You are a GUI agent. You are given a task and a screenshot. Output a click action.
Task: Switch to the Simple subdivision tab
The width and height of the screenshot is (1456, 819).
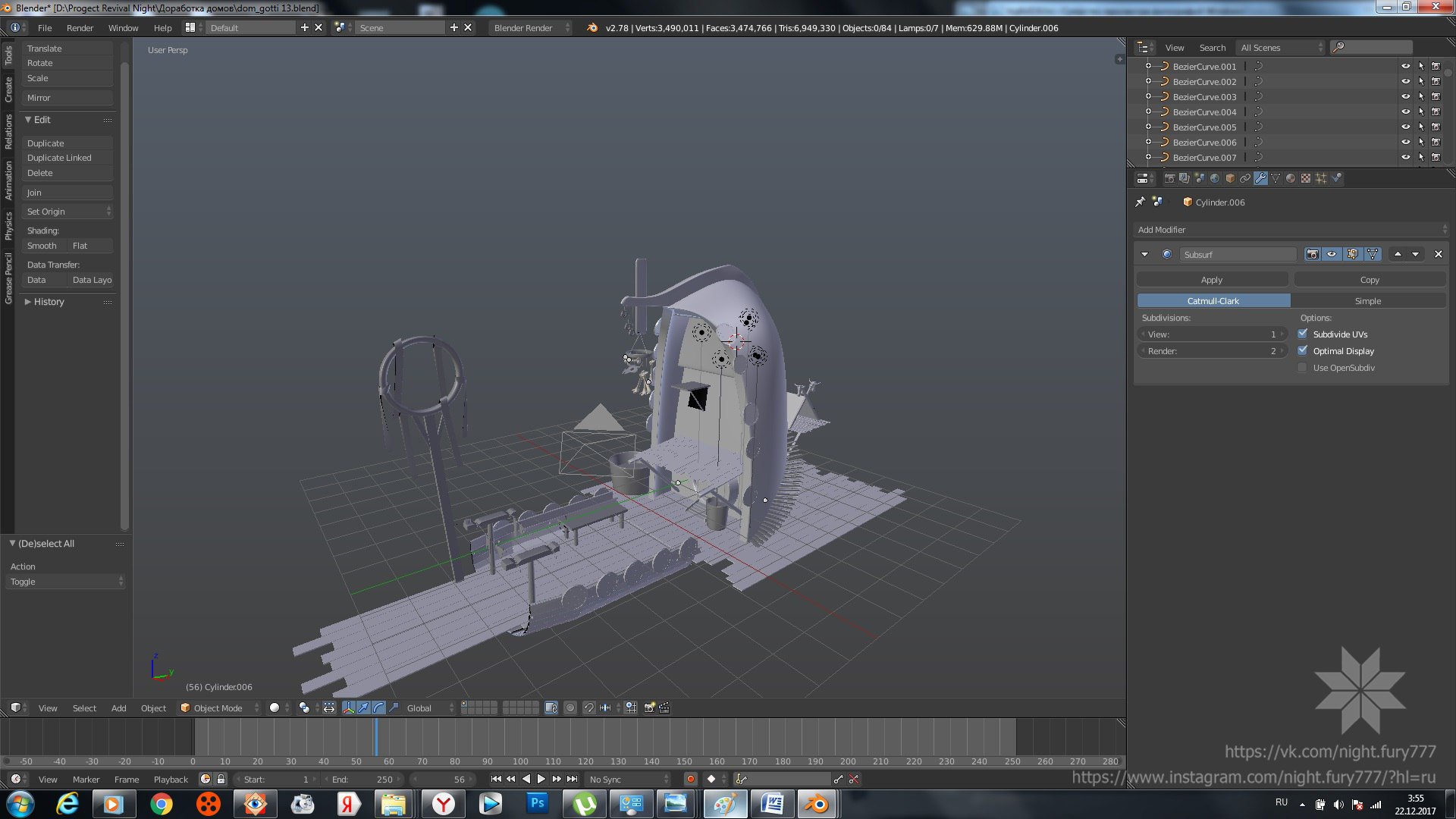click(x=1367, y=301)
